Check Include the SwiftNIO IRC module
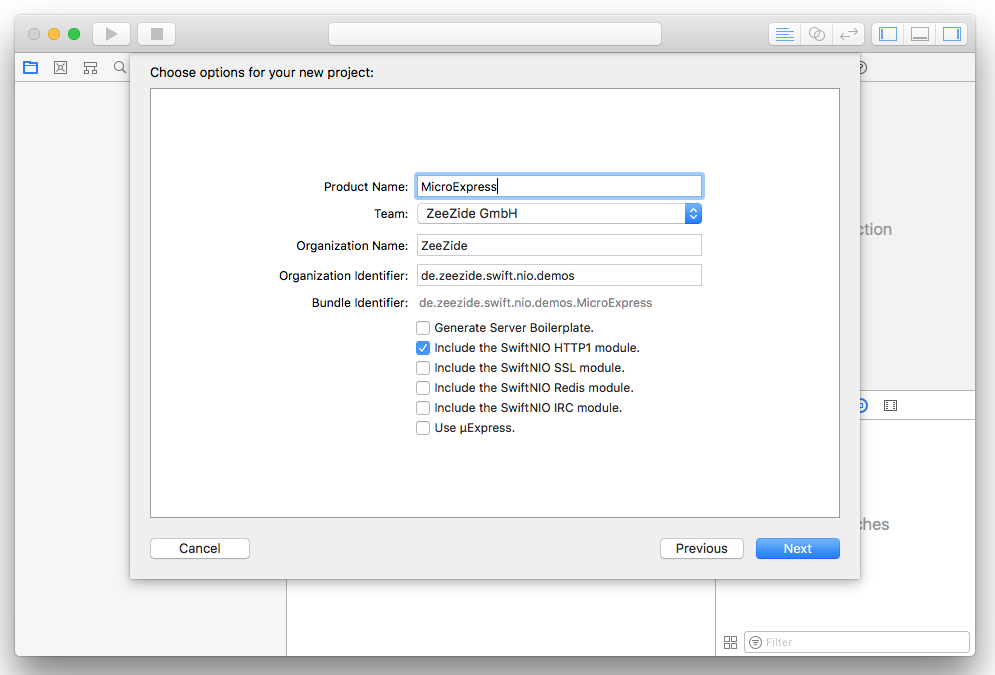995x675 pixels. coord(423,408)
